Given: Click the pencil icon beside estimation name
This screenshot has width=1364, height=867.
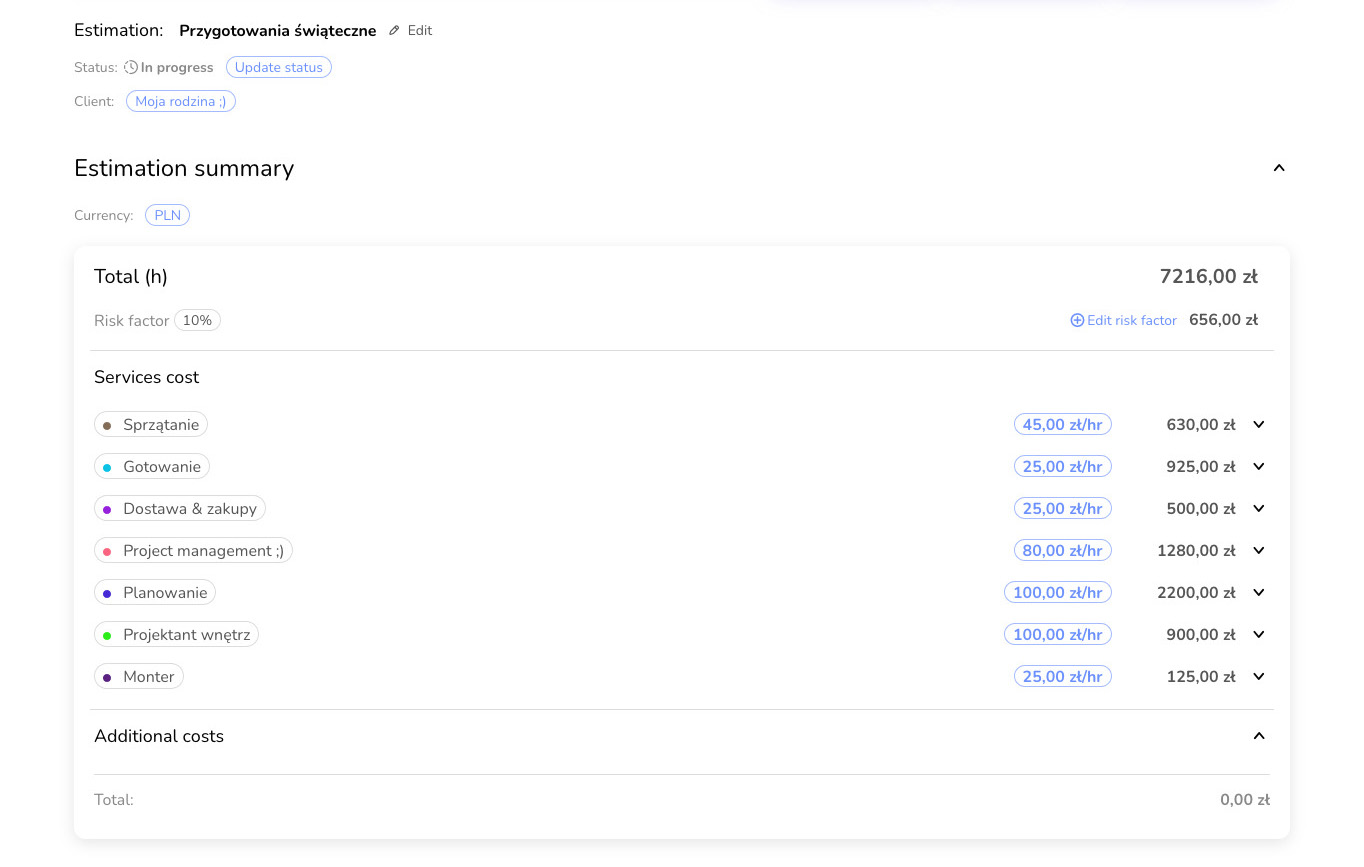Looking at the screenshot, I should [394, 31].
